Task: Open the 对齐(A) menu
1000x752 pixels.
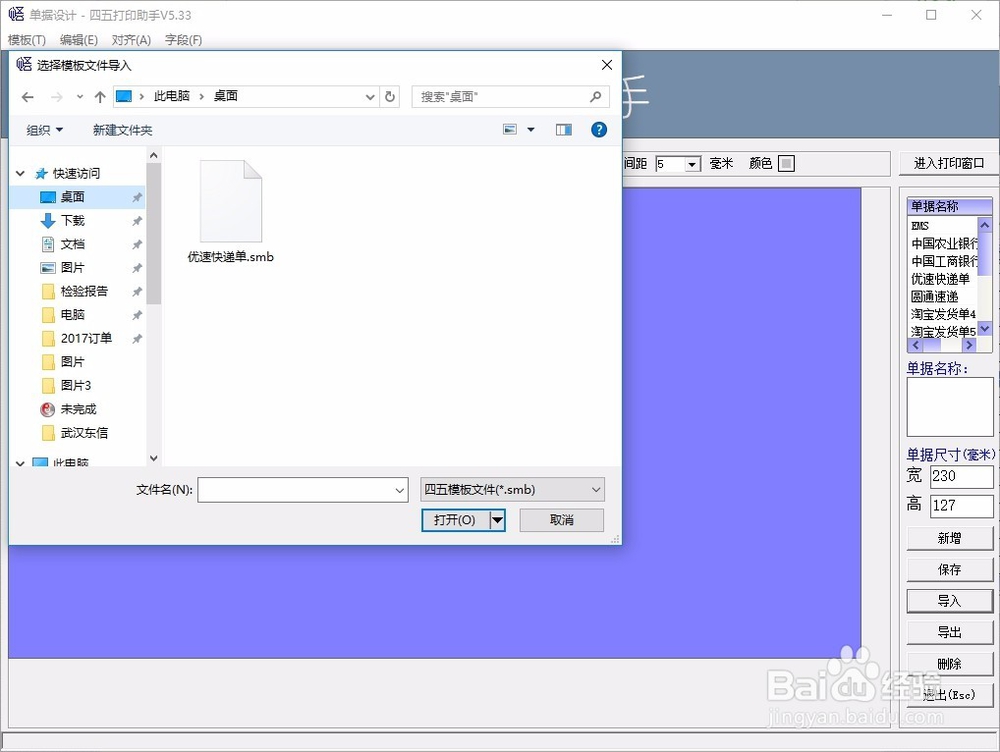Action: click(131, 40)
